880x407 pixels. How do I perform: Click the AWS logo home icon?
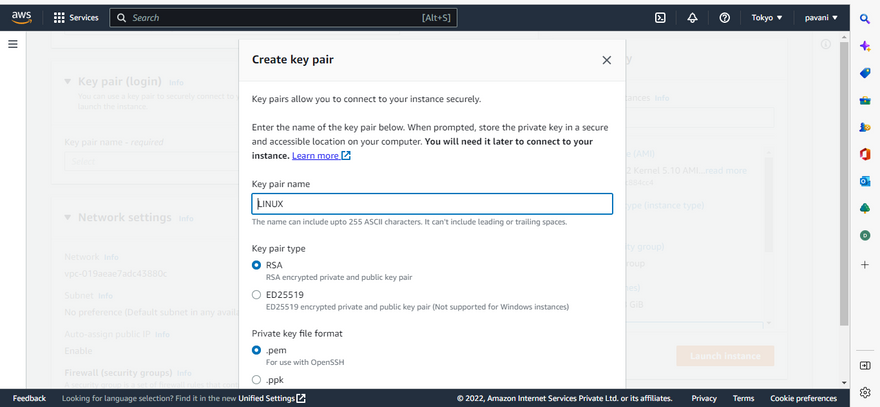(22, 17)
